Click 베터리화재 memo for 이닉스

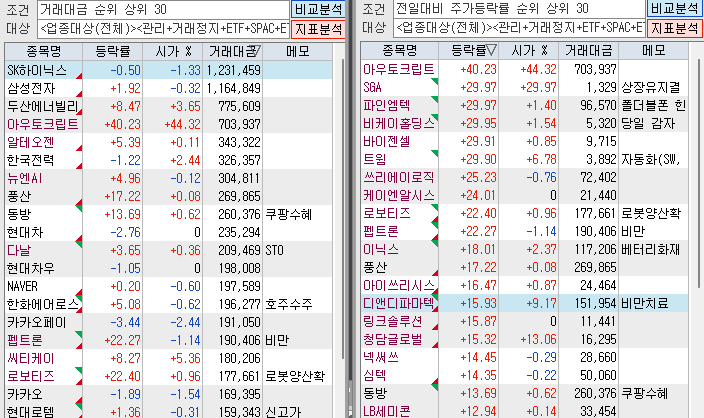[x=651, y=249]
